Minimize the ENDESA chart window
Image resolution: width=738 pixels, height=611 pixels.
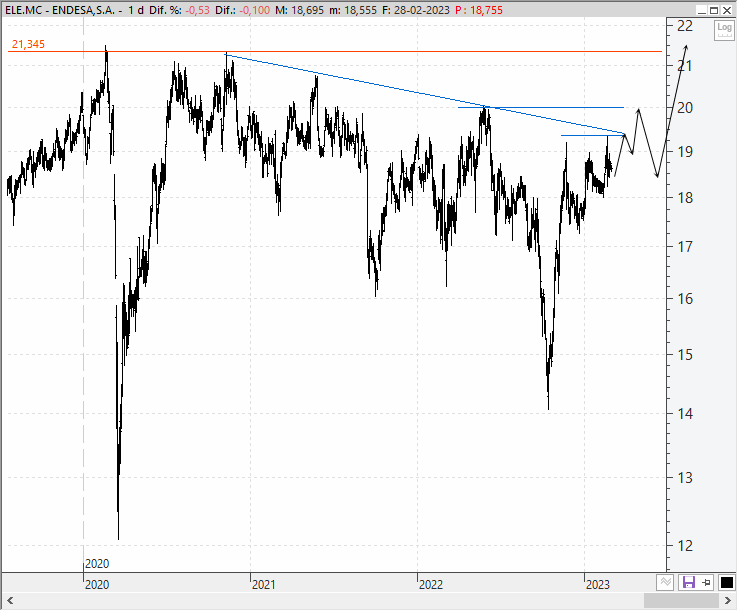(702, 10)
